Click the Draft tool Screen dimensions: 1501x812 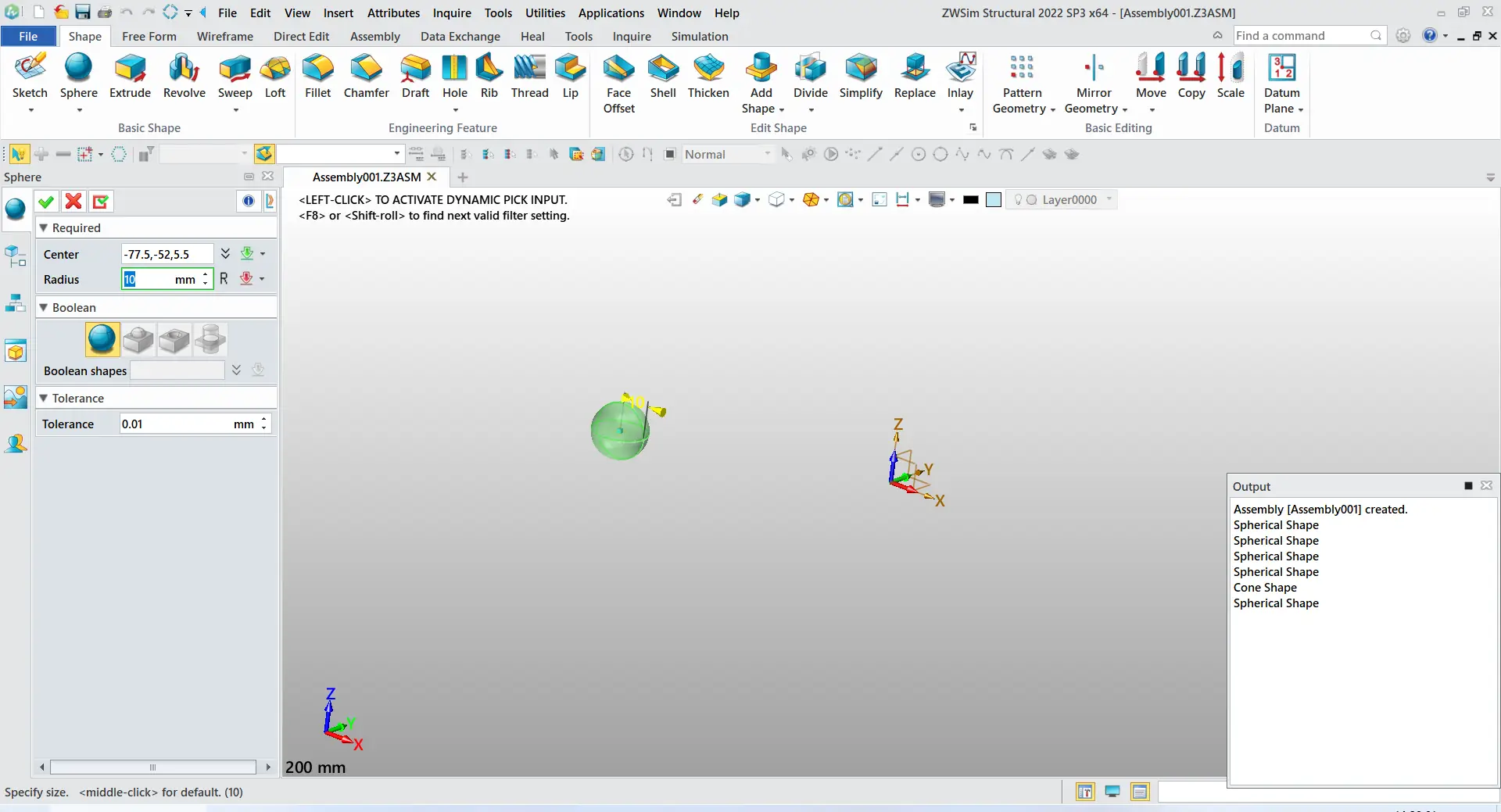[x=416, y=77]
